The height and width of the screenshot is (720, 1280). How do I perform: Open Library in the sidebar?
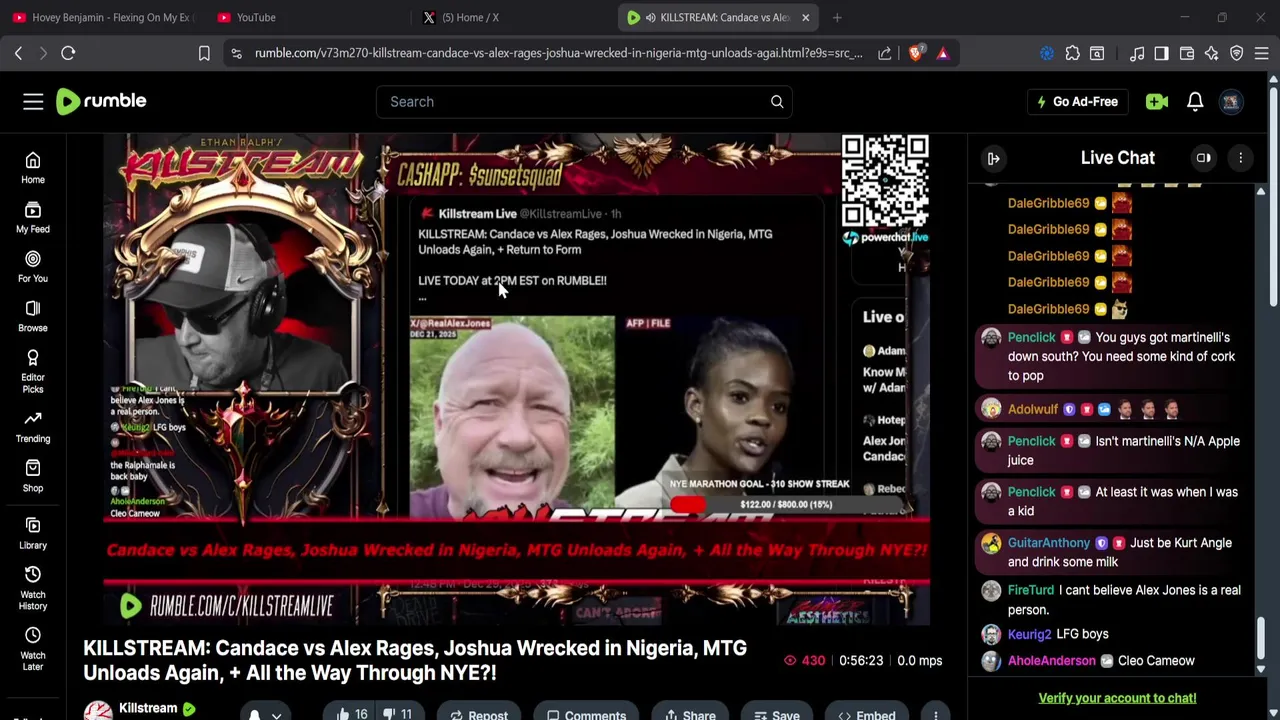tap(33, 533)
